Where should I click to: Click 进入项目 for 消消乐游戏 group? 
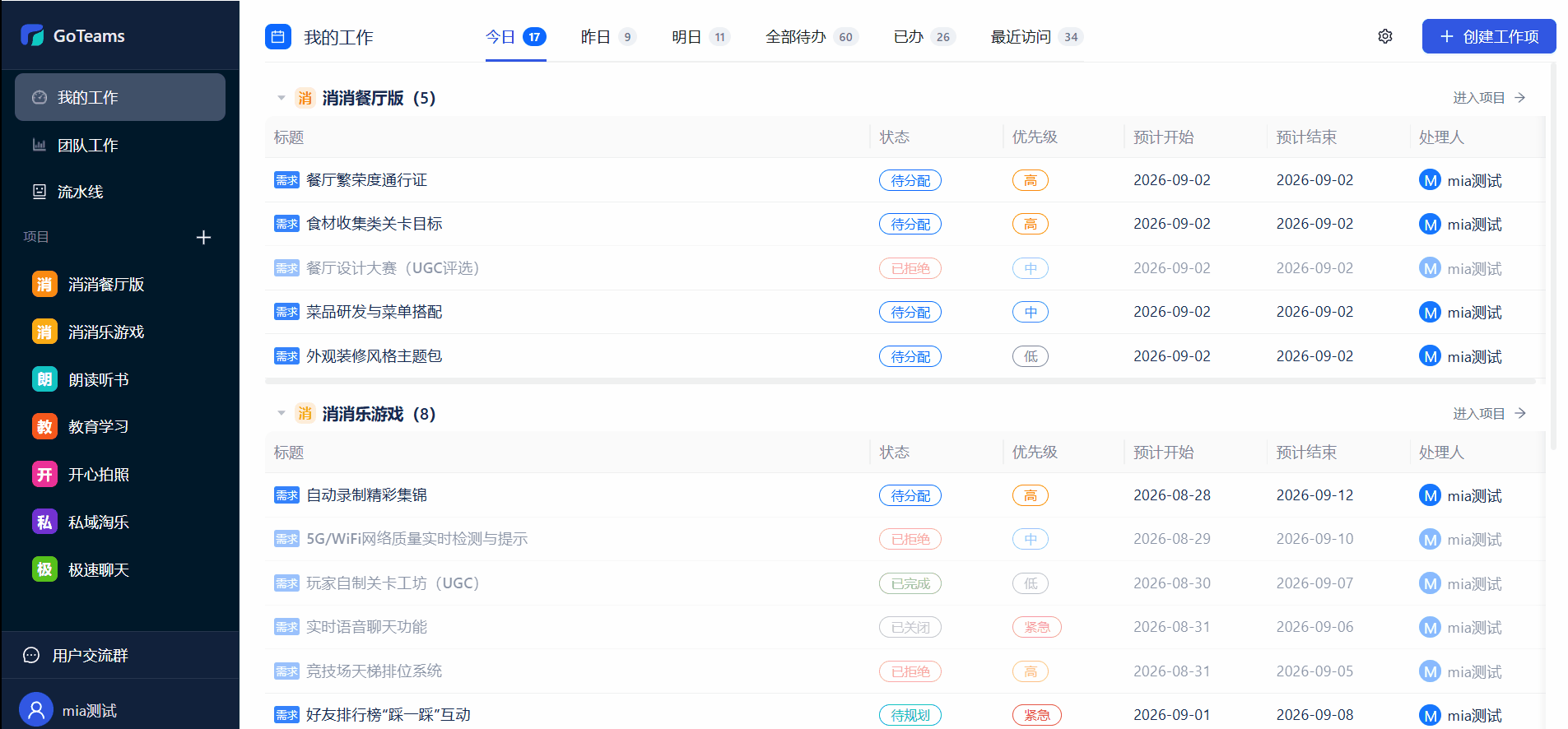(x=1489, y=413)
